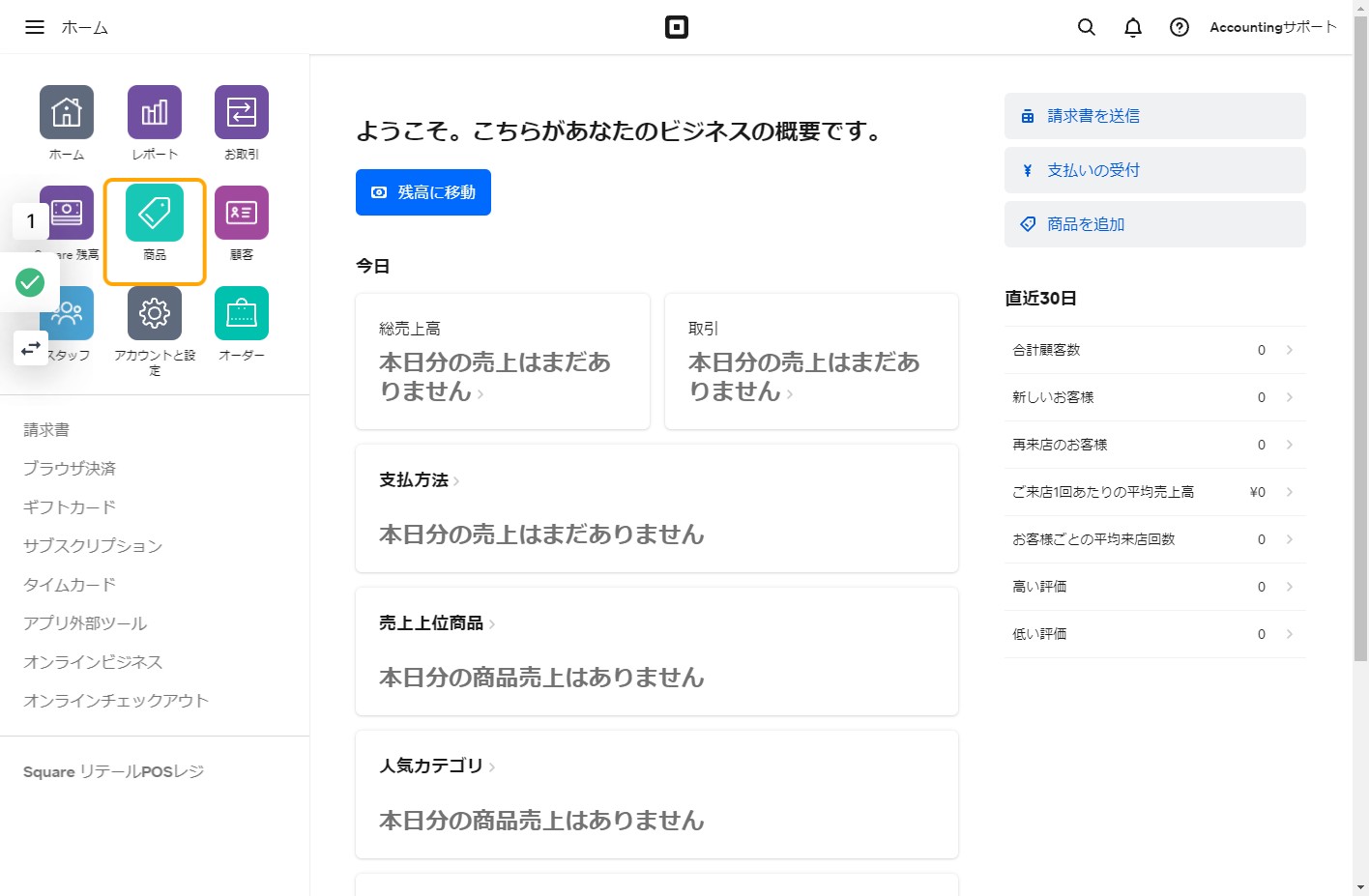Click the 請求書を送信 button
The image size is (1369, 896).
pos(1154,116)
